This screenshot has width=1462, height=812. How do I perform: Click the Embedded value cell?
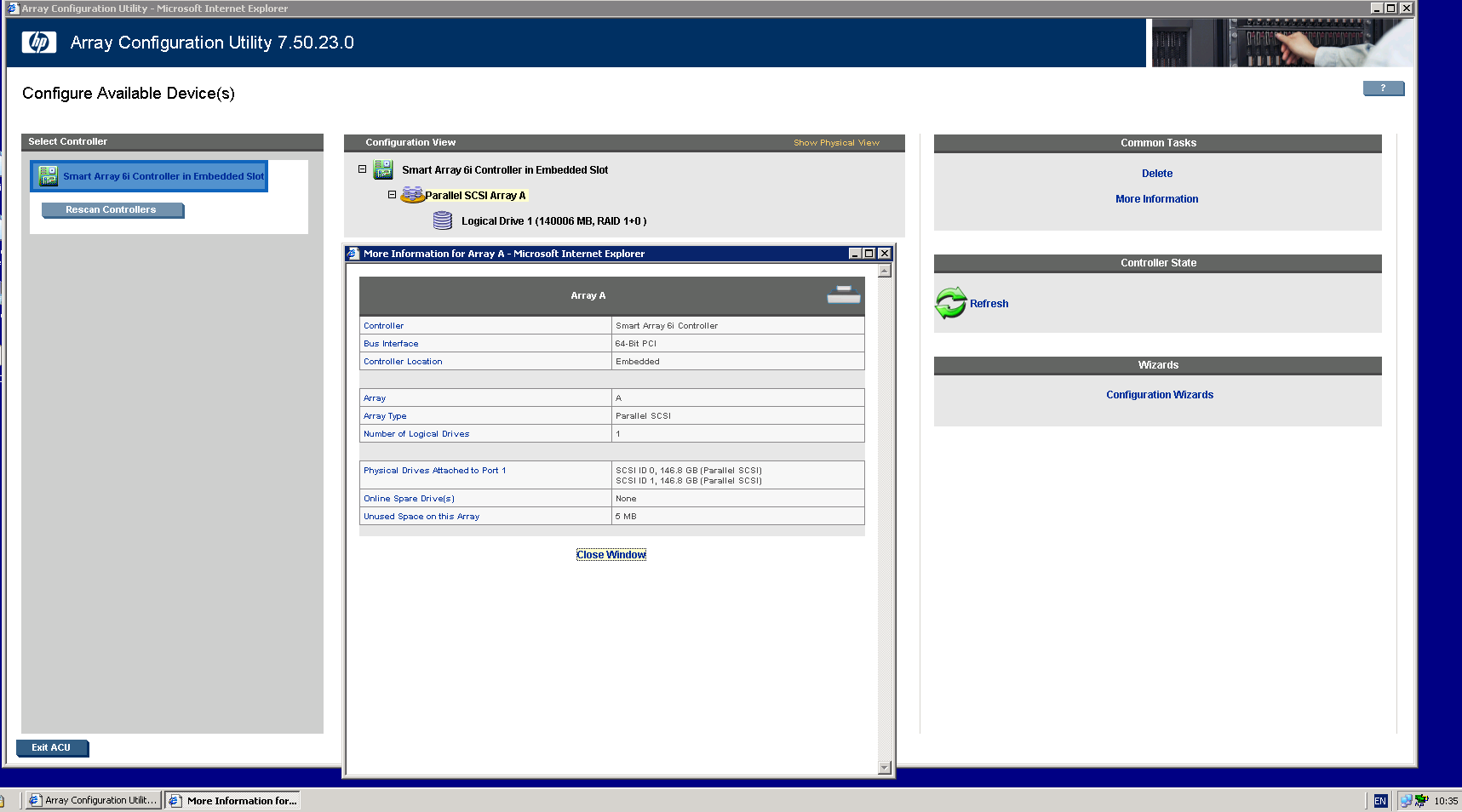[738, 362]
